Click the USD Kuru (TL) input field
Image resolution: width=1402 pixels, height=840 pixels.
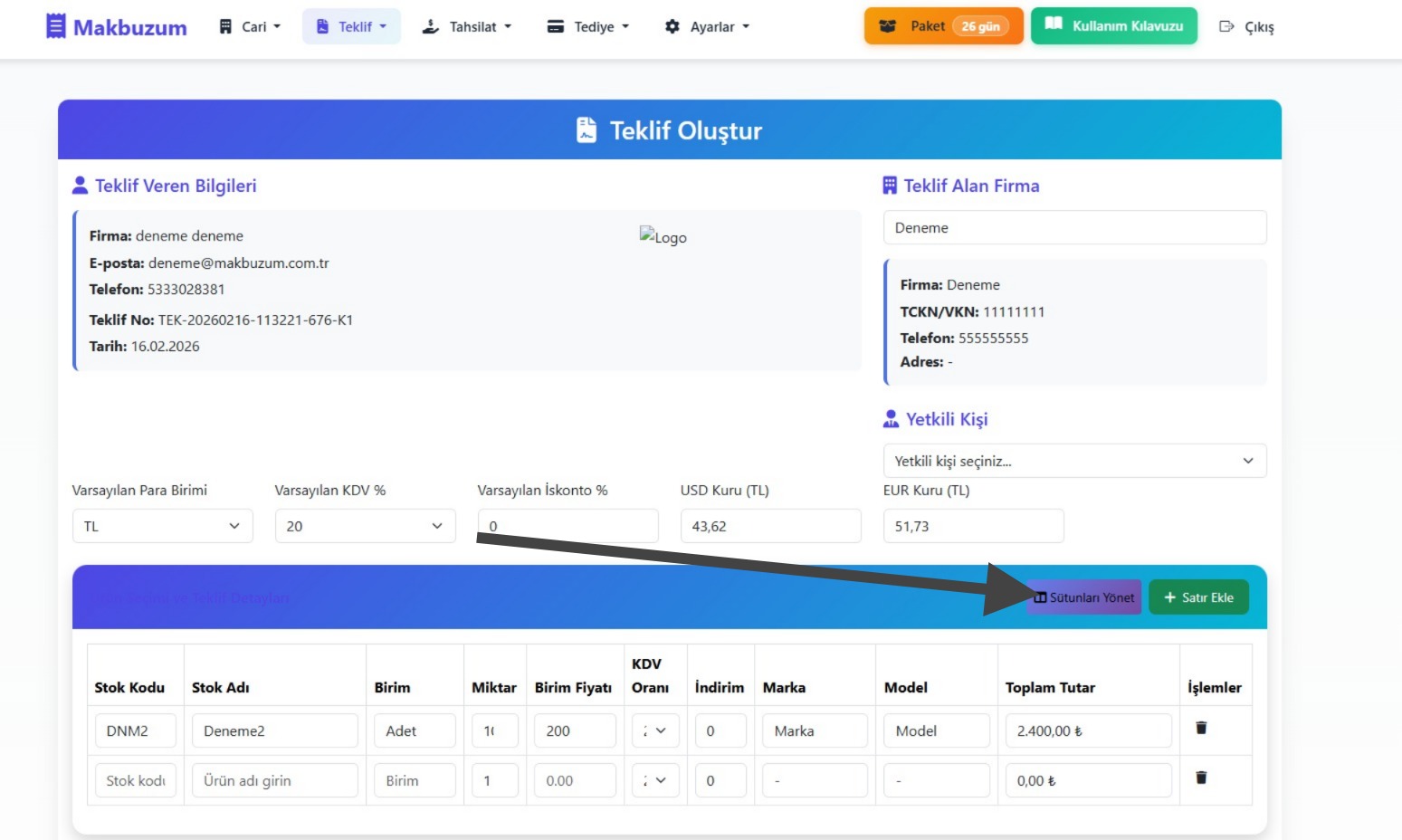click(770, 526)
